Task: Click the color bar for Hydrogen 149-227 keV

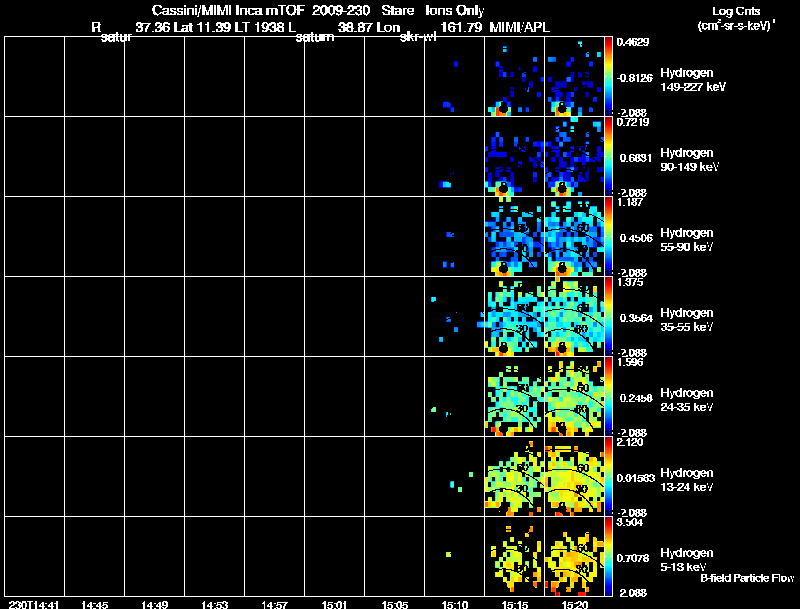Action: pyautogui.click(x=608, y=77)
